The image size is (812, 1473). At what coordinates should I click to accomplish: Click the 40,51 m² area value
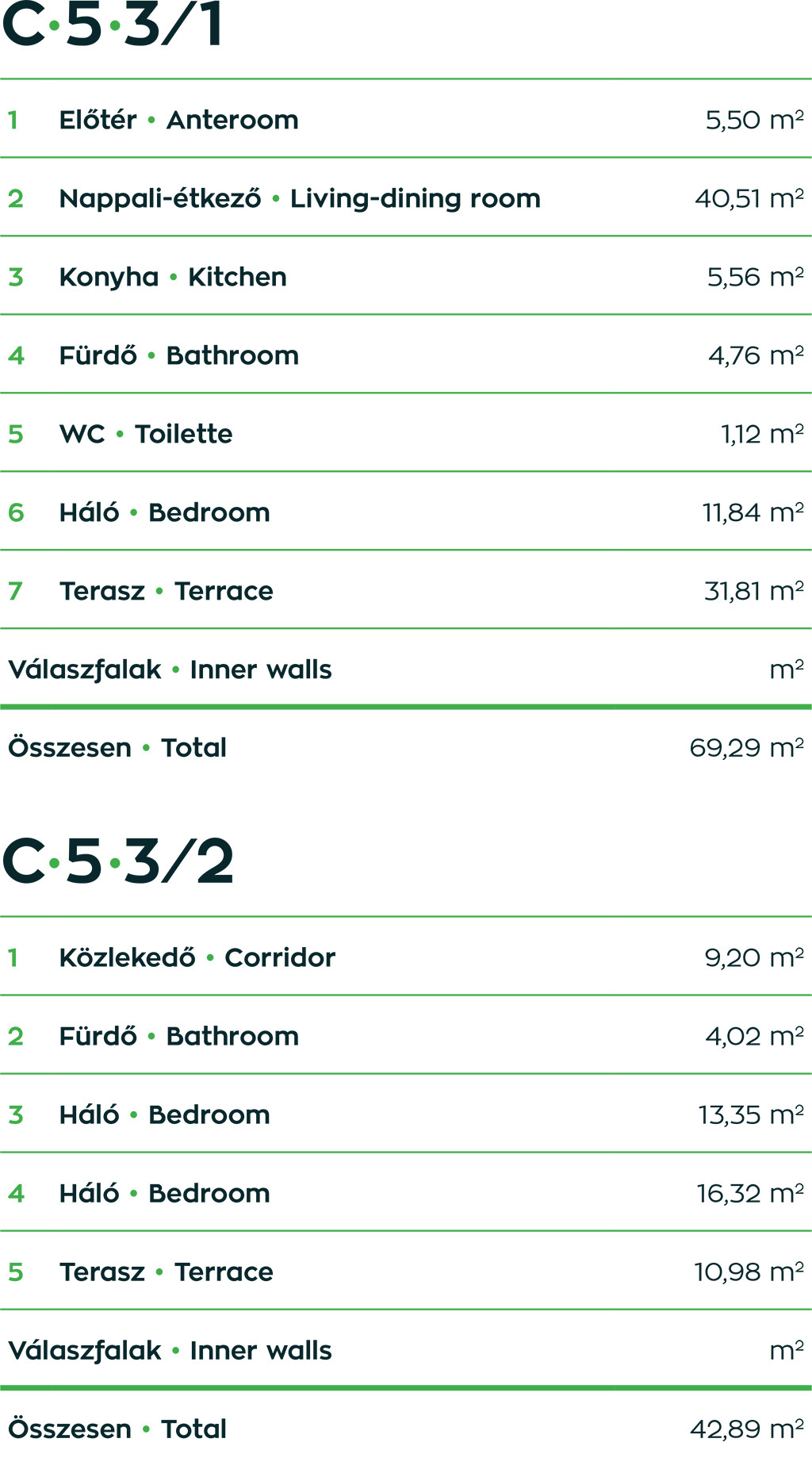749,198
